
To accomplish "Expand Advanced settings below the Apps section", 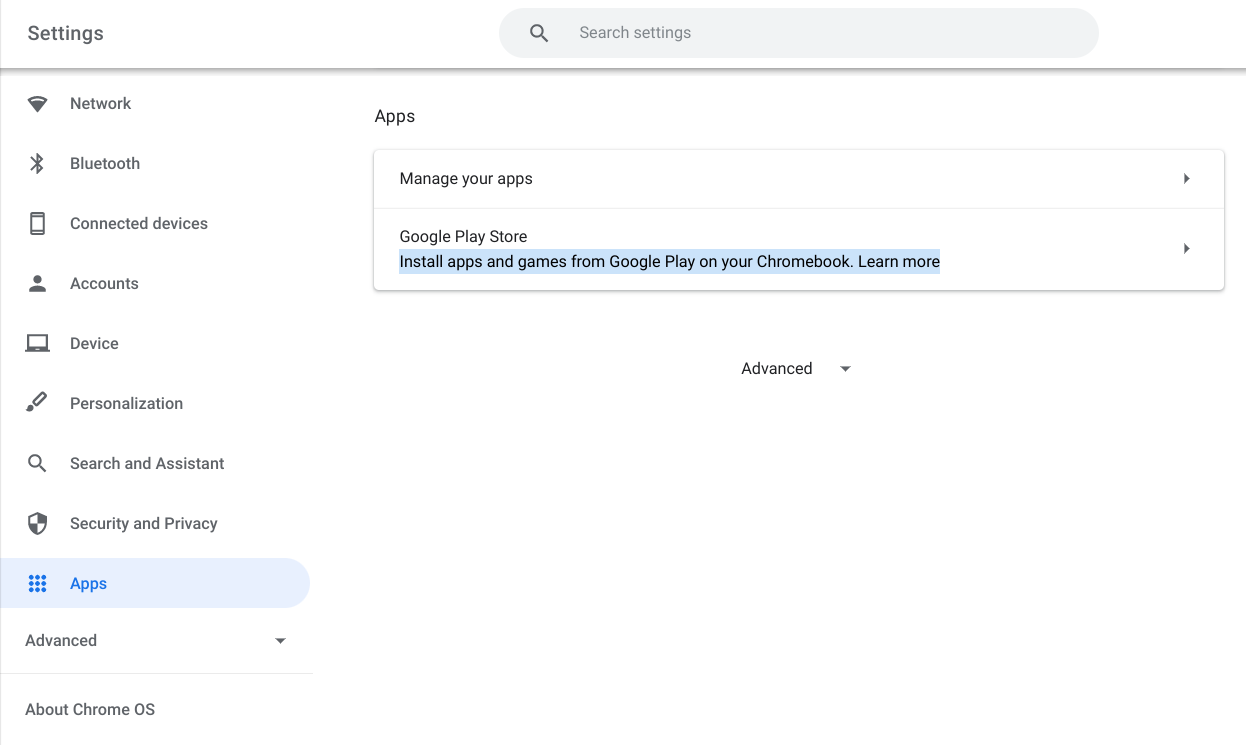I will coord(796,368).
